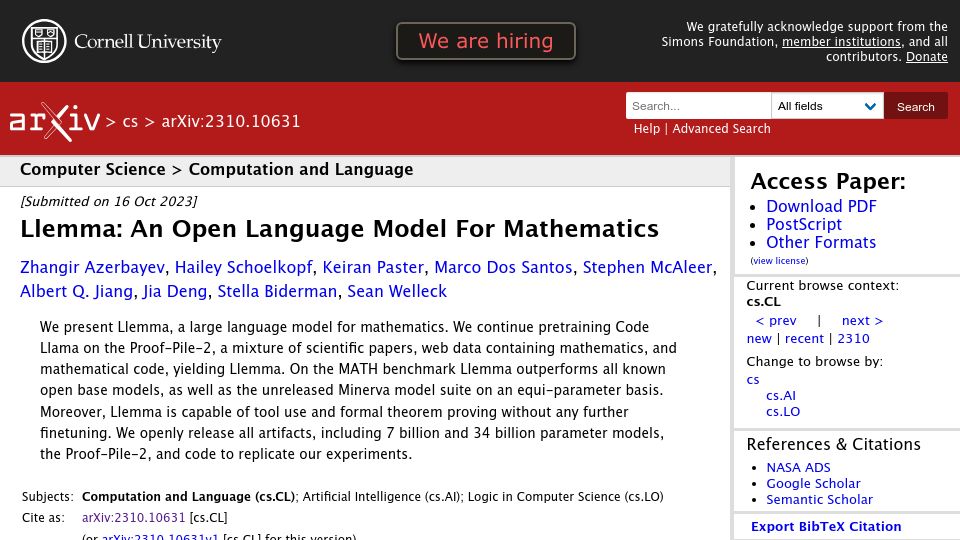Screen dimensions: 960x540
Task: Open author Albert Q. Jiang
Action: click(x=77, y=291)
